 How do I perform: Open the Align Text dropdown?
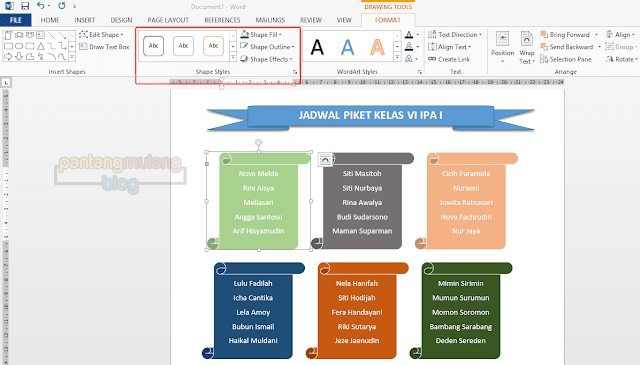[449, 47]
